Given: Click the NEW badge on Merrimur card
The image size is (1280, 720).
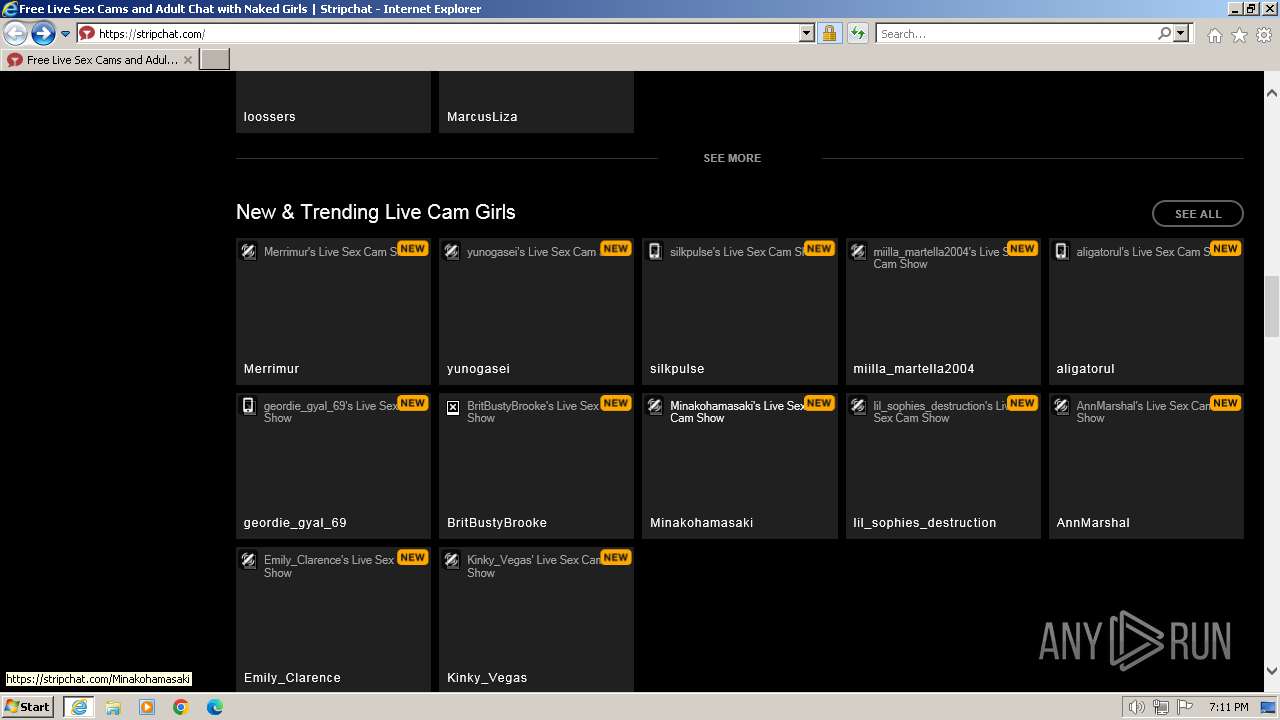Looking at the screenshot, I should (412, 248).
